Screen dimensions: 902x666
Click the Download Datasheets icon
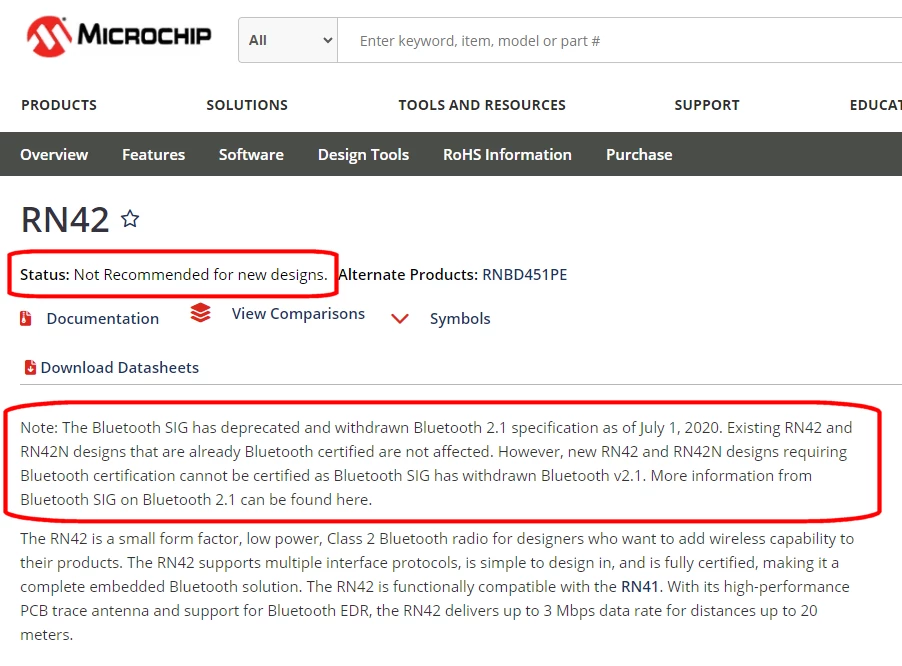[x=30, y=368]
